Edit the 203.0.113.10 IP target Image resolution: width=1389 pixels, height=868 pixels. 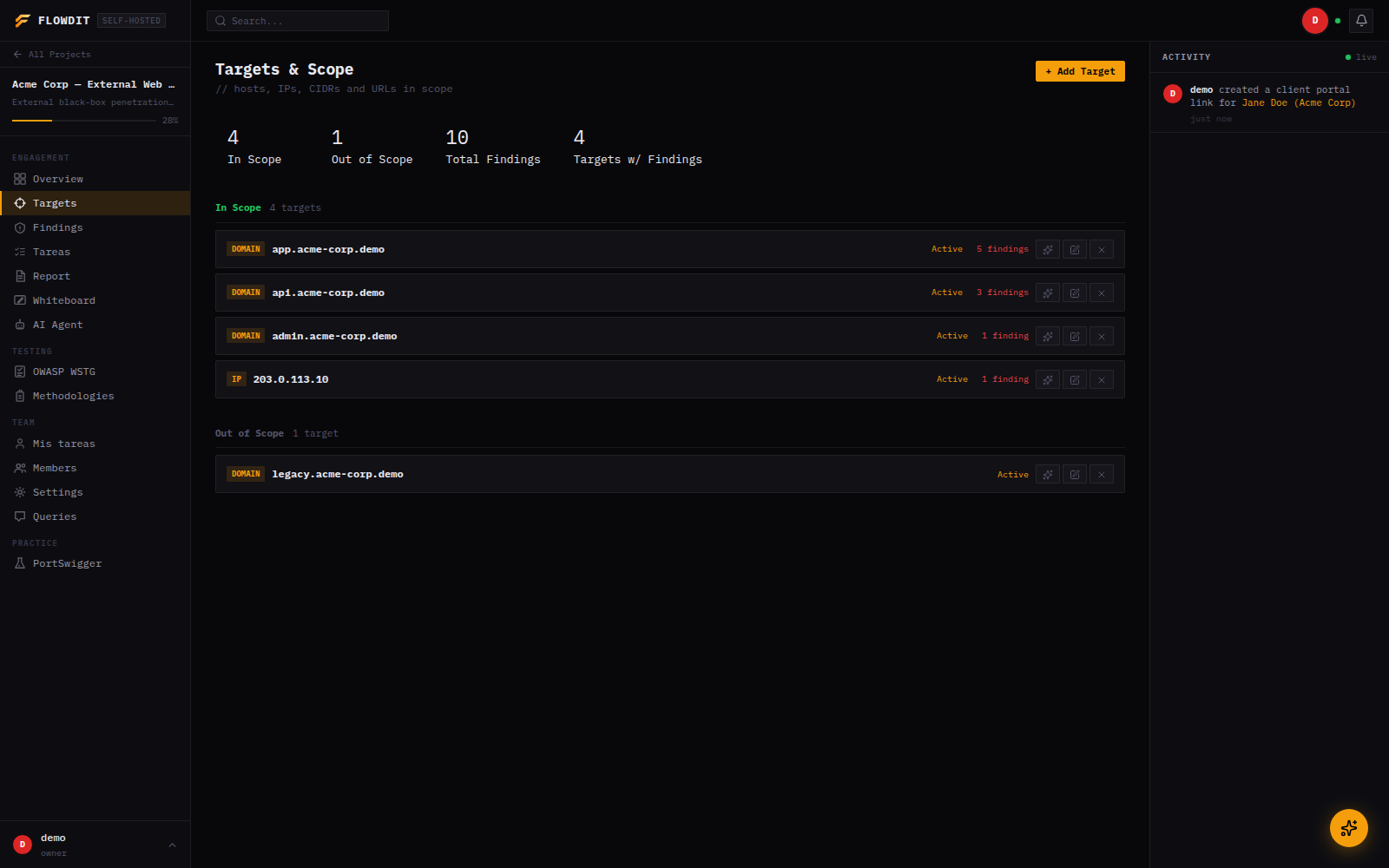tap(1075, 379)
